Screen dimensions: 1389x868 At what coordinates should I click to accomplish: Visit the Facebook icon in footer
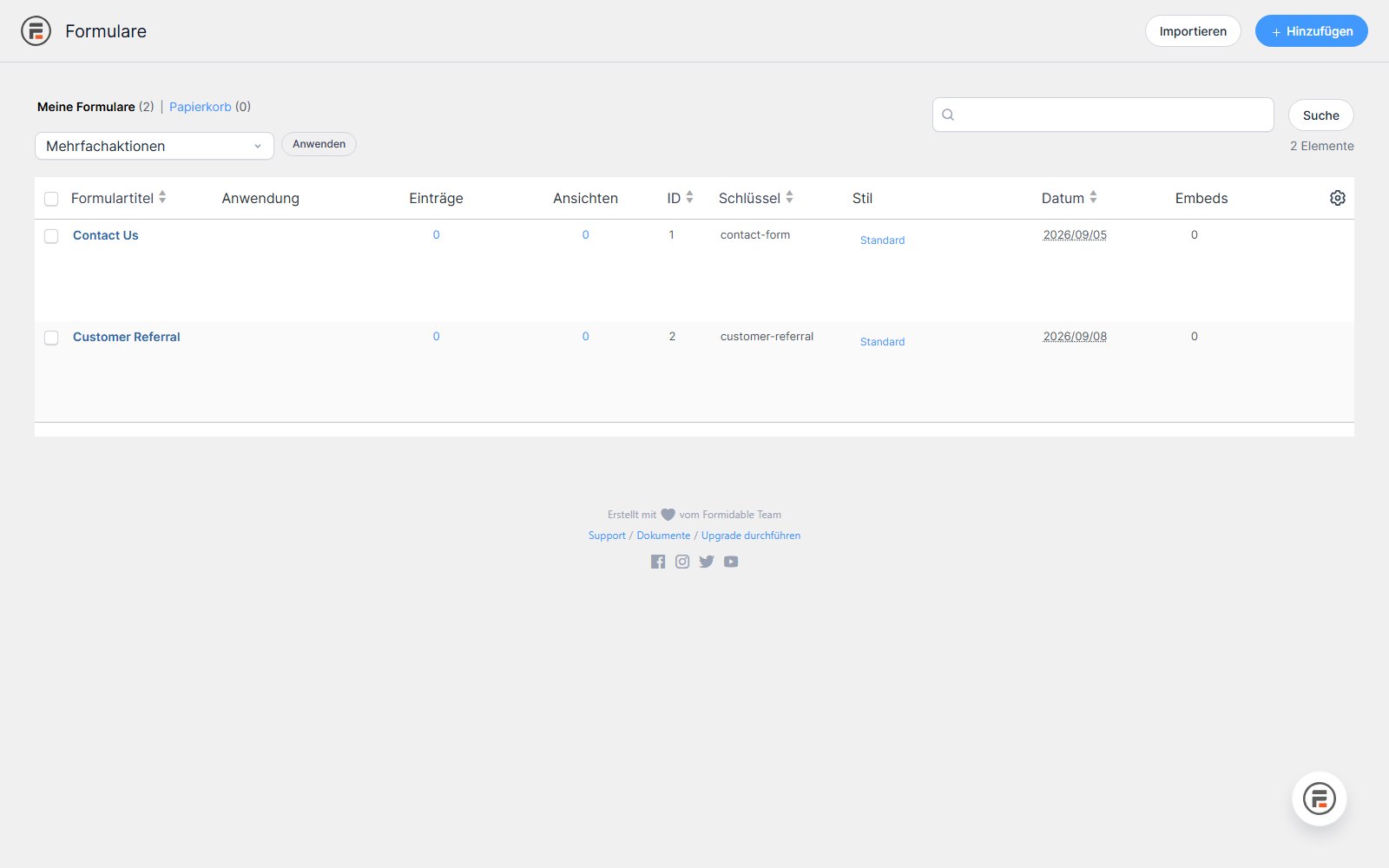tap(658, 562)
